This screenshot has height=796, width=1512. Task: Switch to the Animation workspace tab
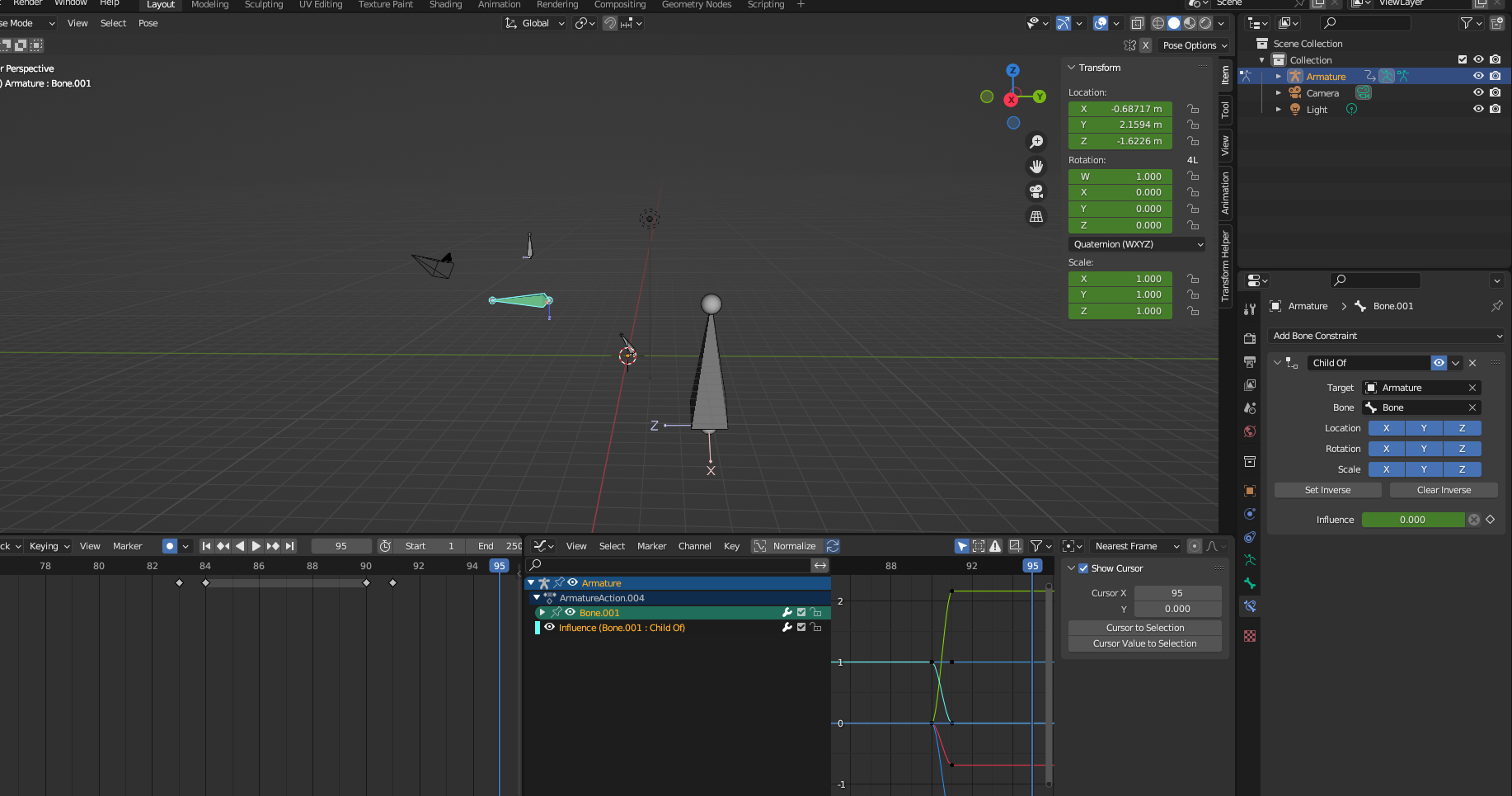click(499, 5)
